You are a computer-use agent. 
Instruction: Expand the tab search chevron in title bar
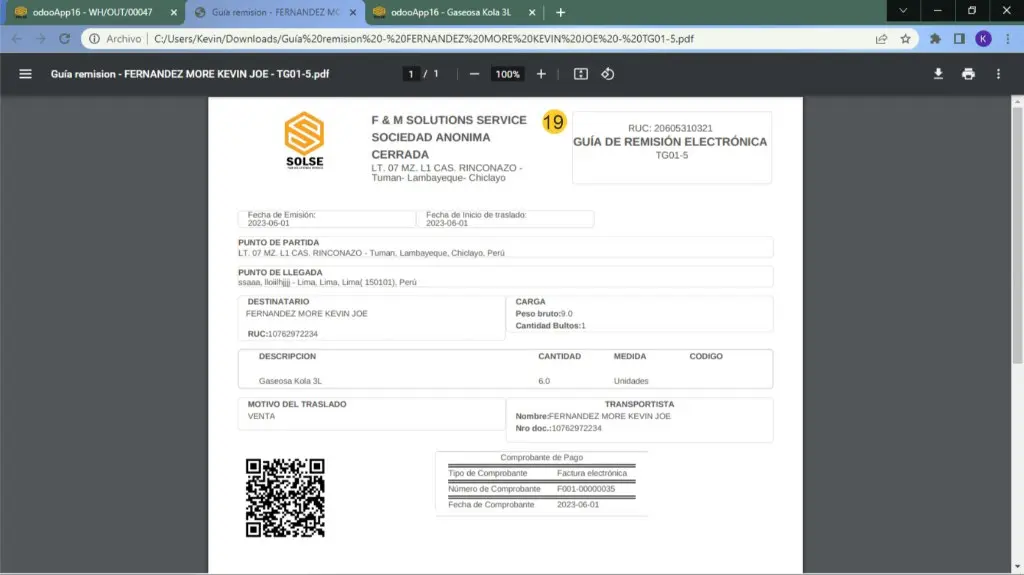[903, 11]
